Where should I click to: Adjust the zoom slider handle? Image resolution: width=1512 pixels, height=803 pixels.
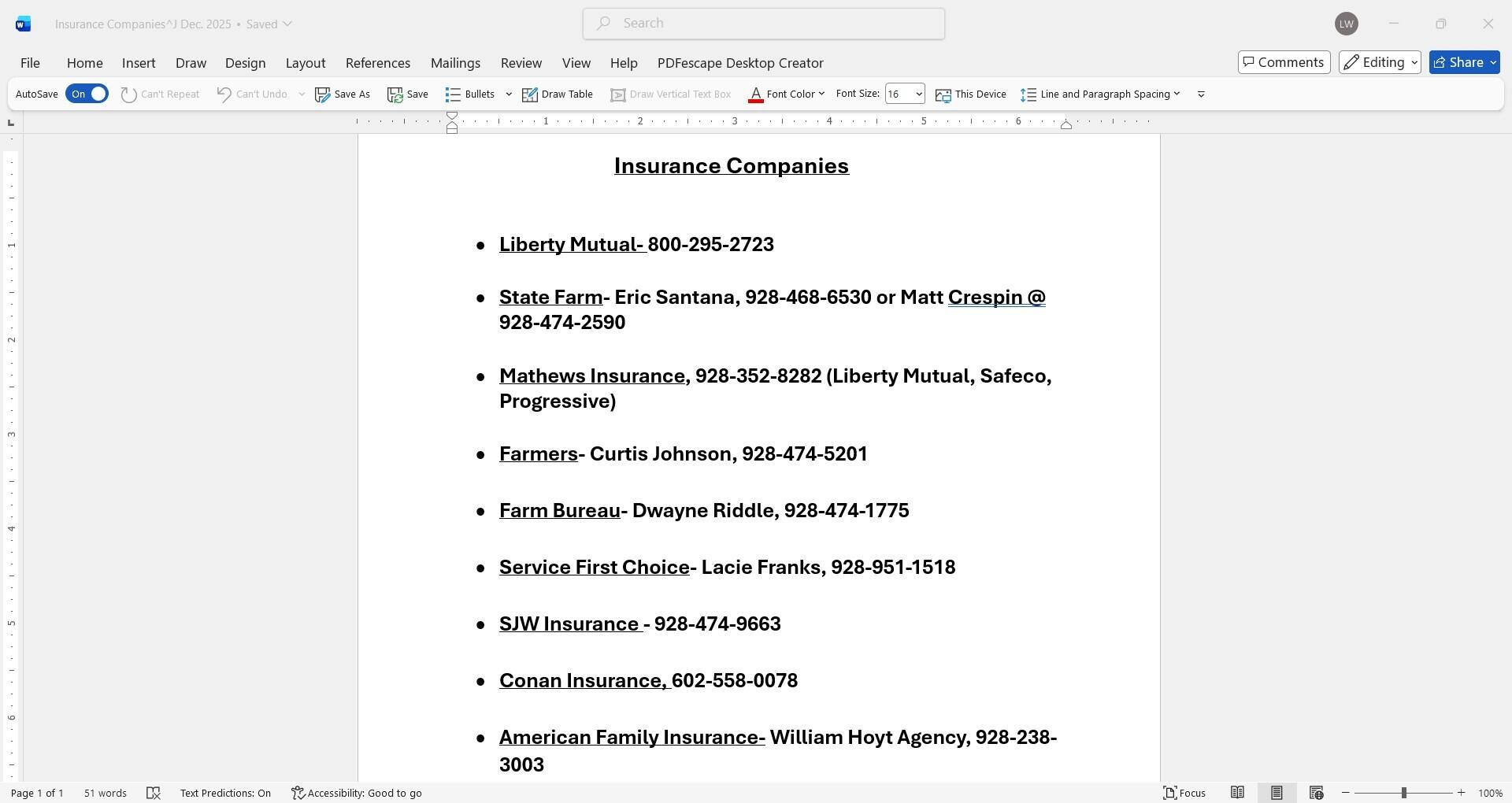(1403, 793)
